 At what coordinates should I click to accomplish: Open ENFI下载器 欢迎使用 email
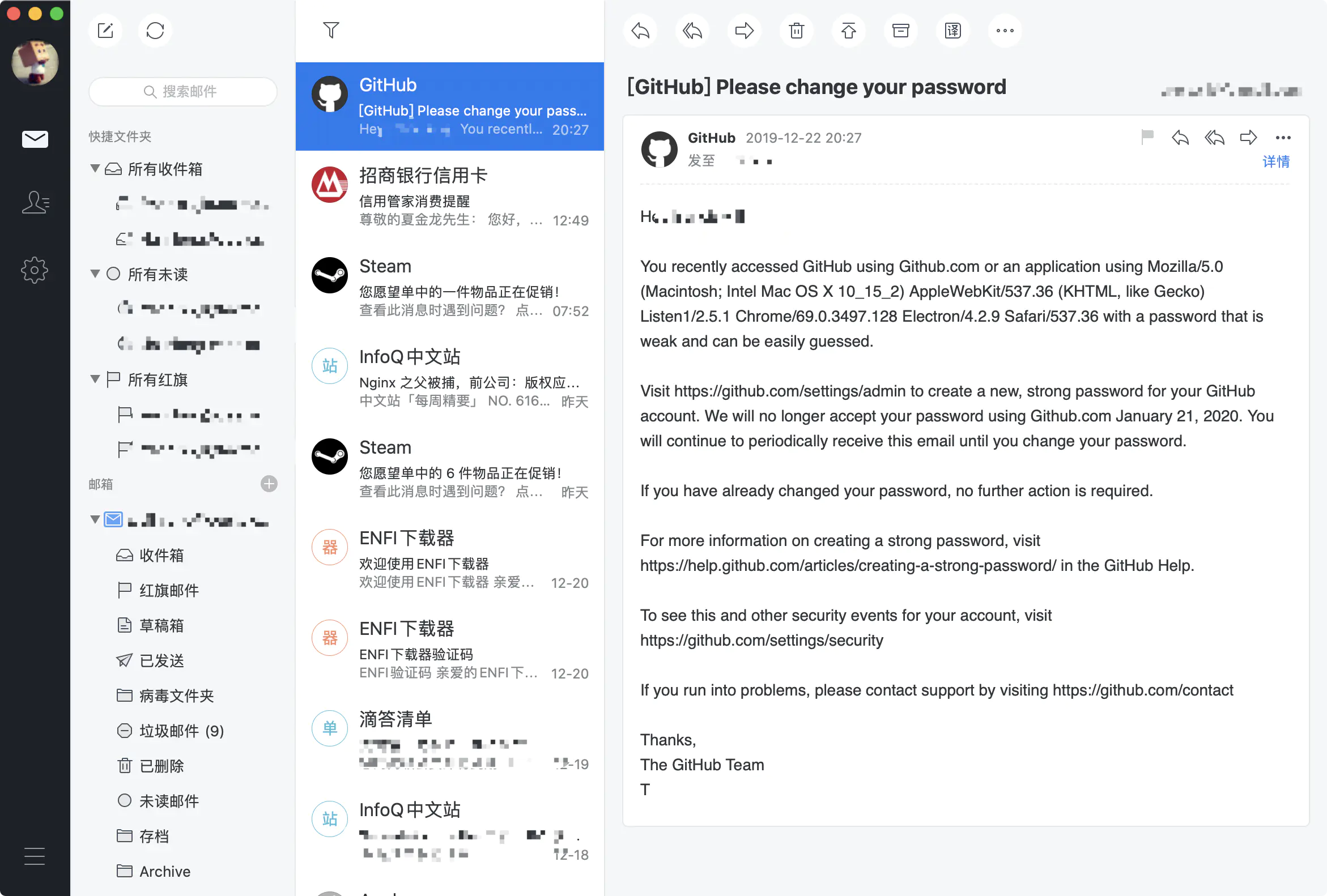[450, 559]
